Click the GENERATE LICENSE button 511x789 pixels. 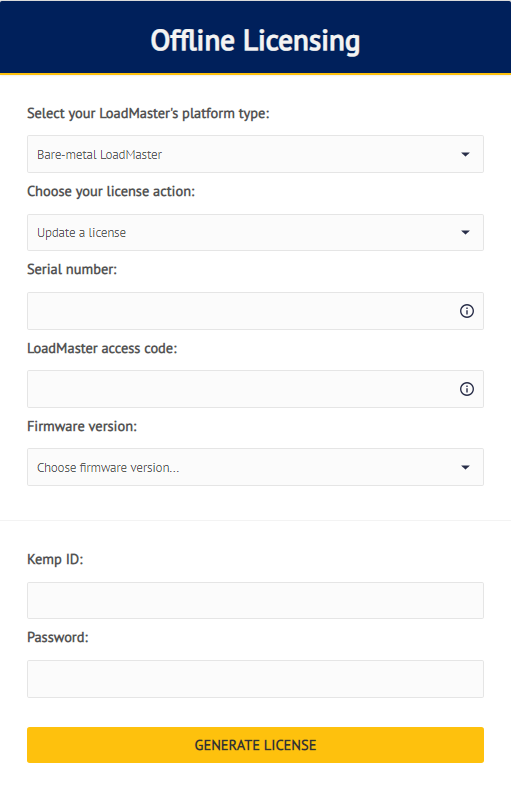256,745
